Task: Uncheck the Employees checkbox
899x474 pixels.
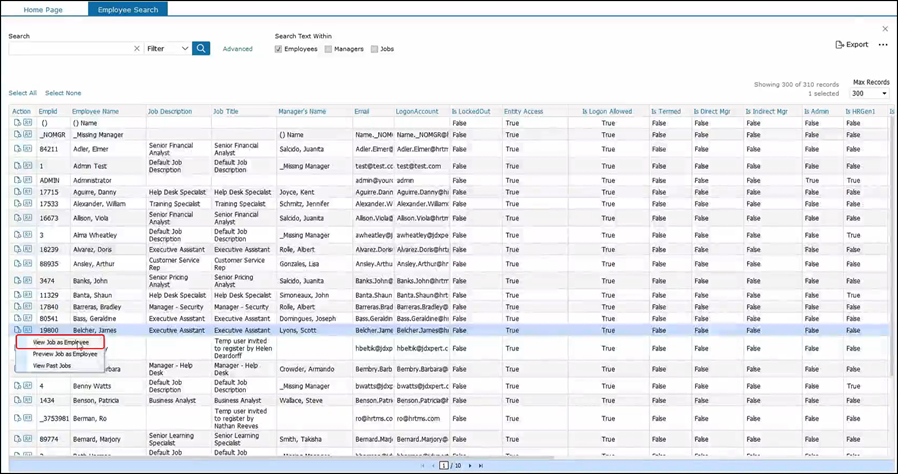Action: tap(279, 48)
